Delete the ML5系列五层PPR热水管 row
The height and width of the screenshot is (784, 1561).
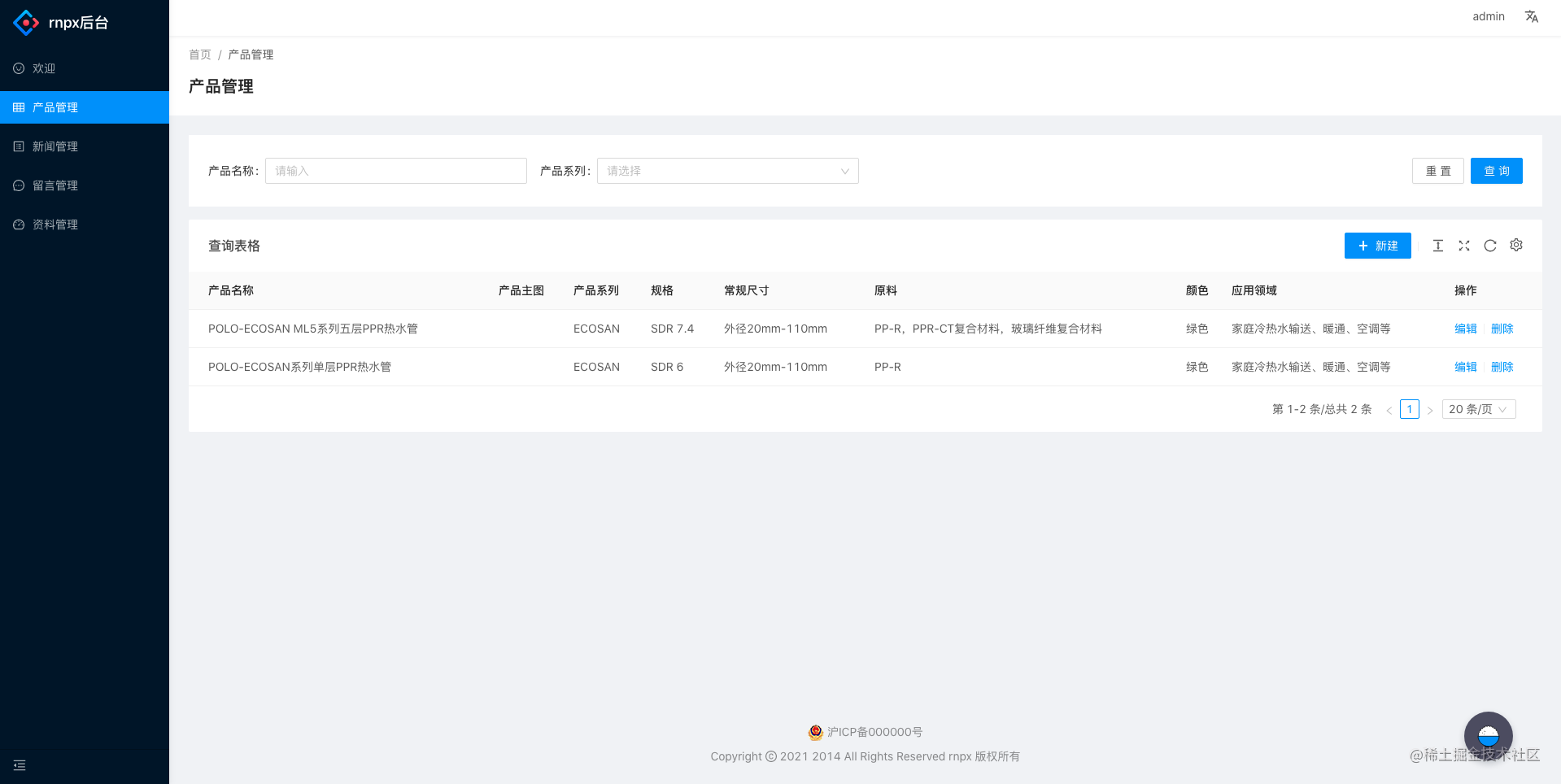click(x=1502, y=329)
